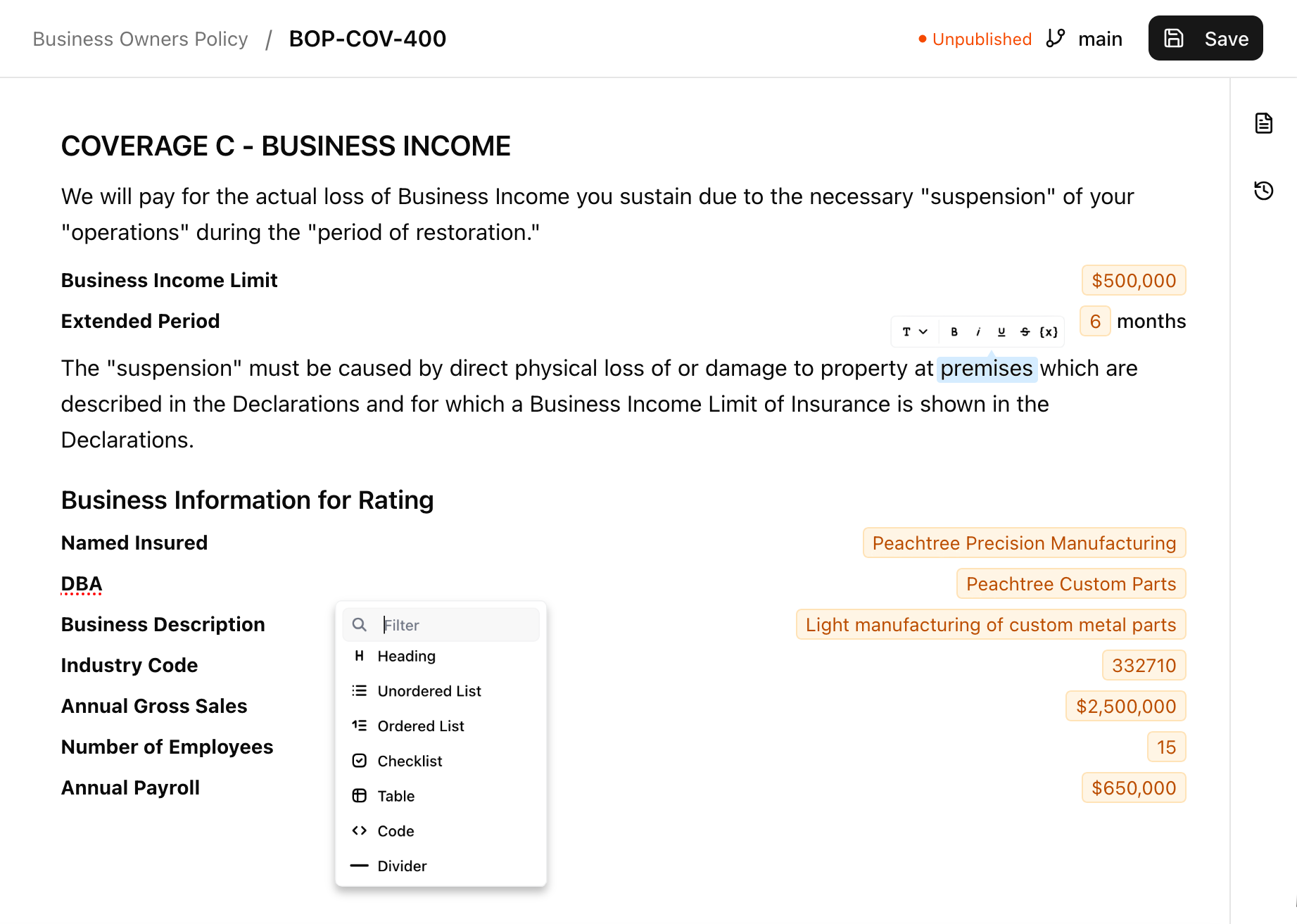The width and height of the screenshot is (1297, 924).
Task: Open version history with the clock icon
Action: click(1263, 190)
